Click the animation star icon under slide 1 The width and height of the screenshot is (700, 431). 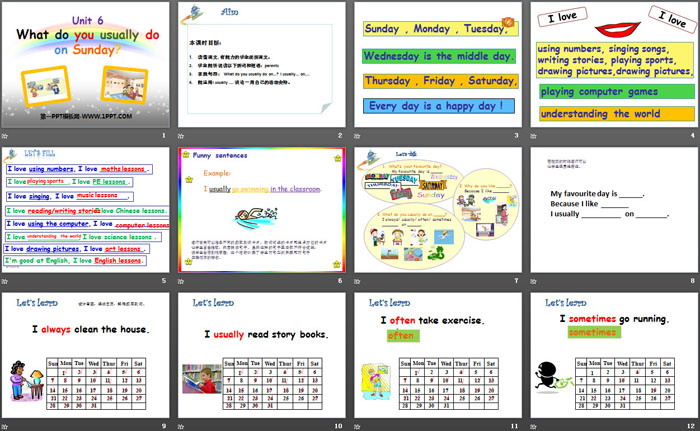5,136
